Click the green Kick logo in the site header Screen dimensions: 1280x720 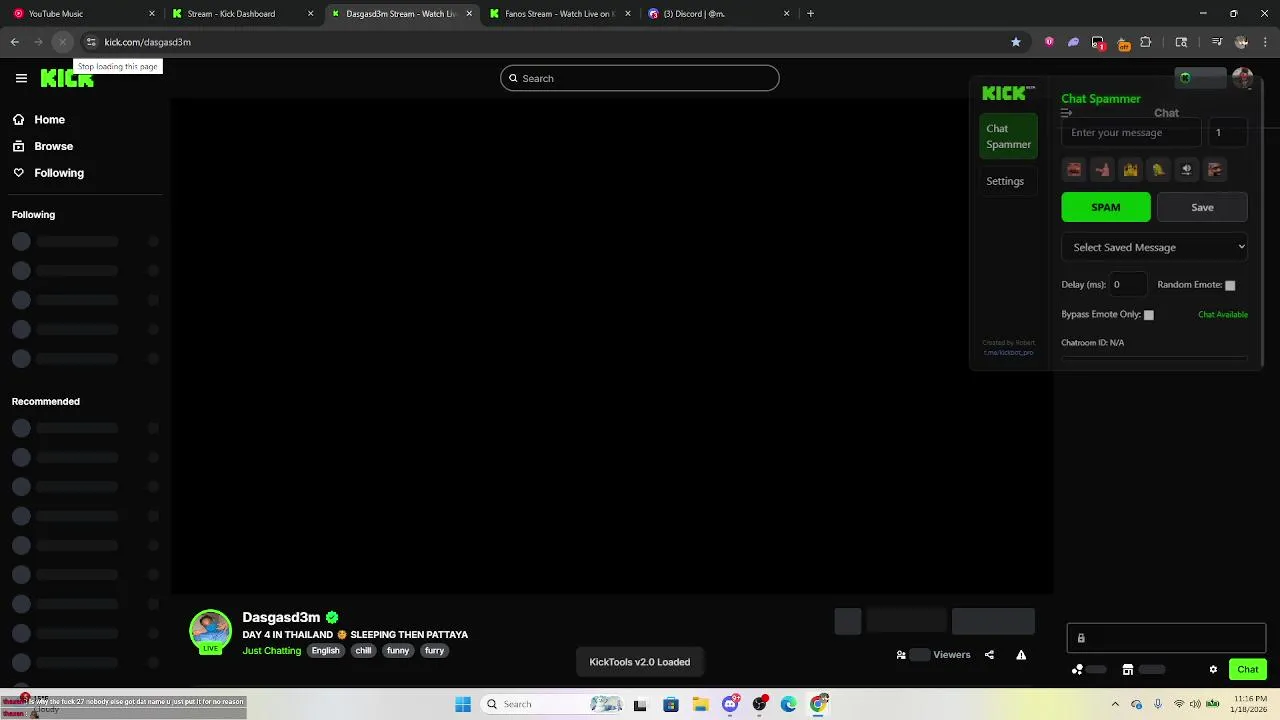click(x=67, y=78)
